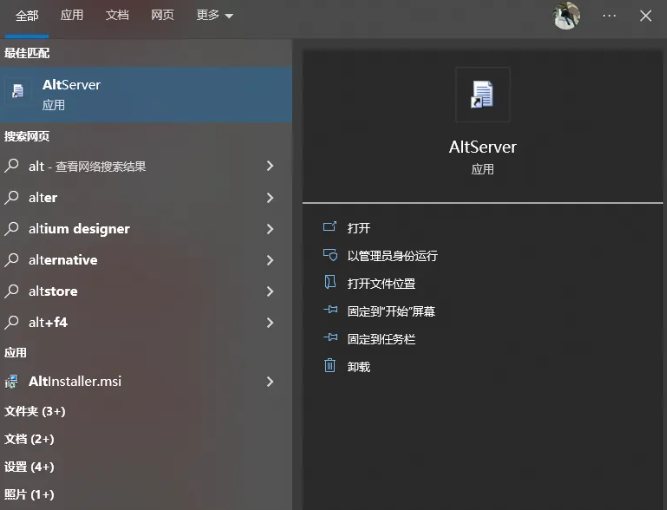
Task: Open the 更多 dropdown
Action: click(214, 15)
